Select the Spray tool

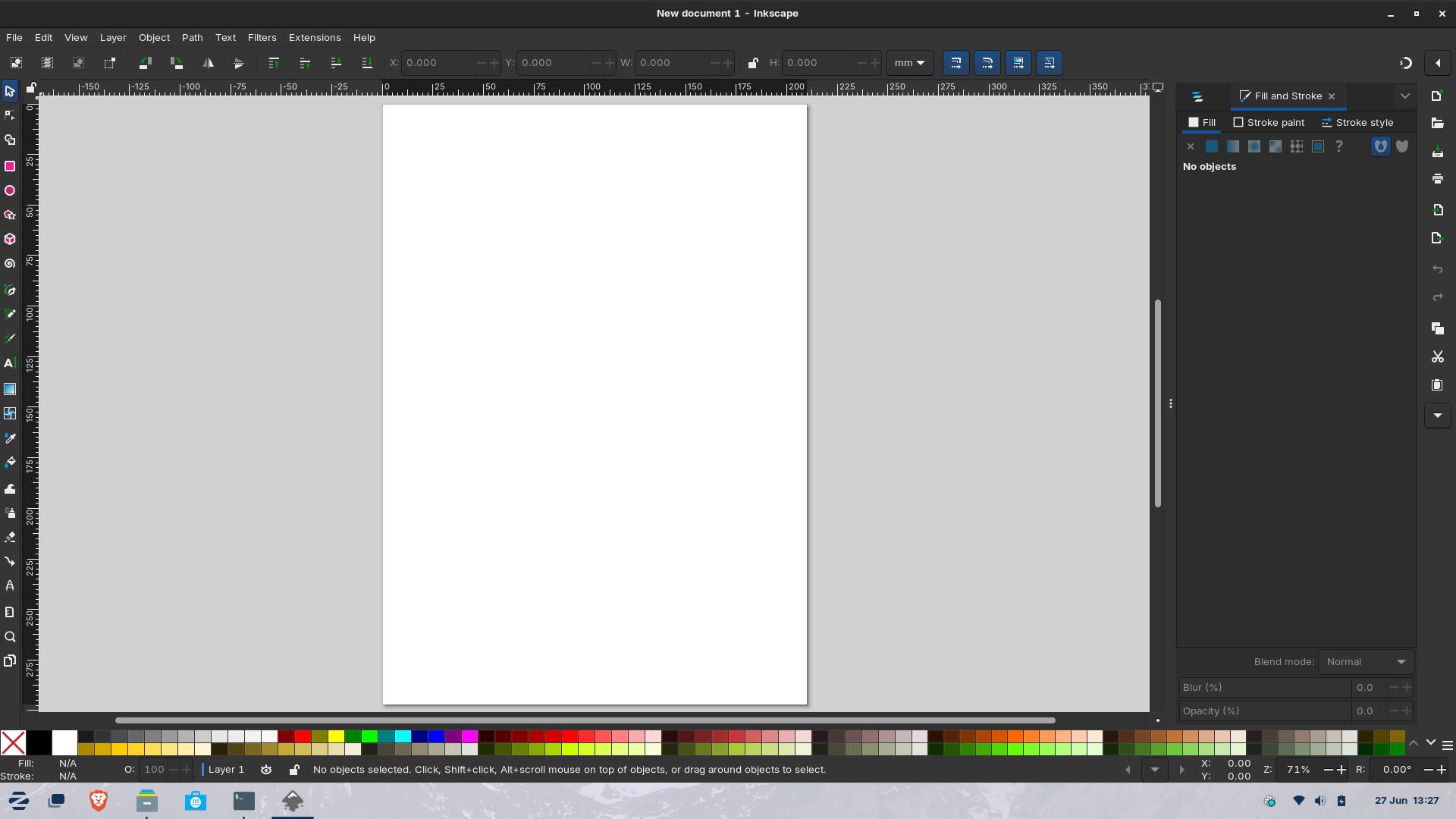(10, 513)
